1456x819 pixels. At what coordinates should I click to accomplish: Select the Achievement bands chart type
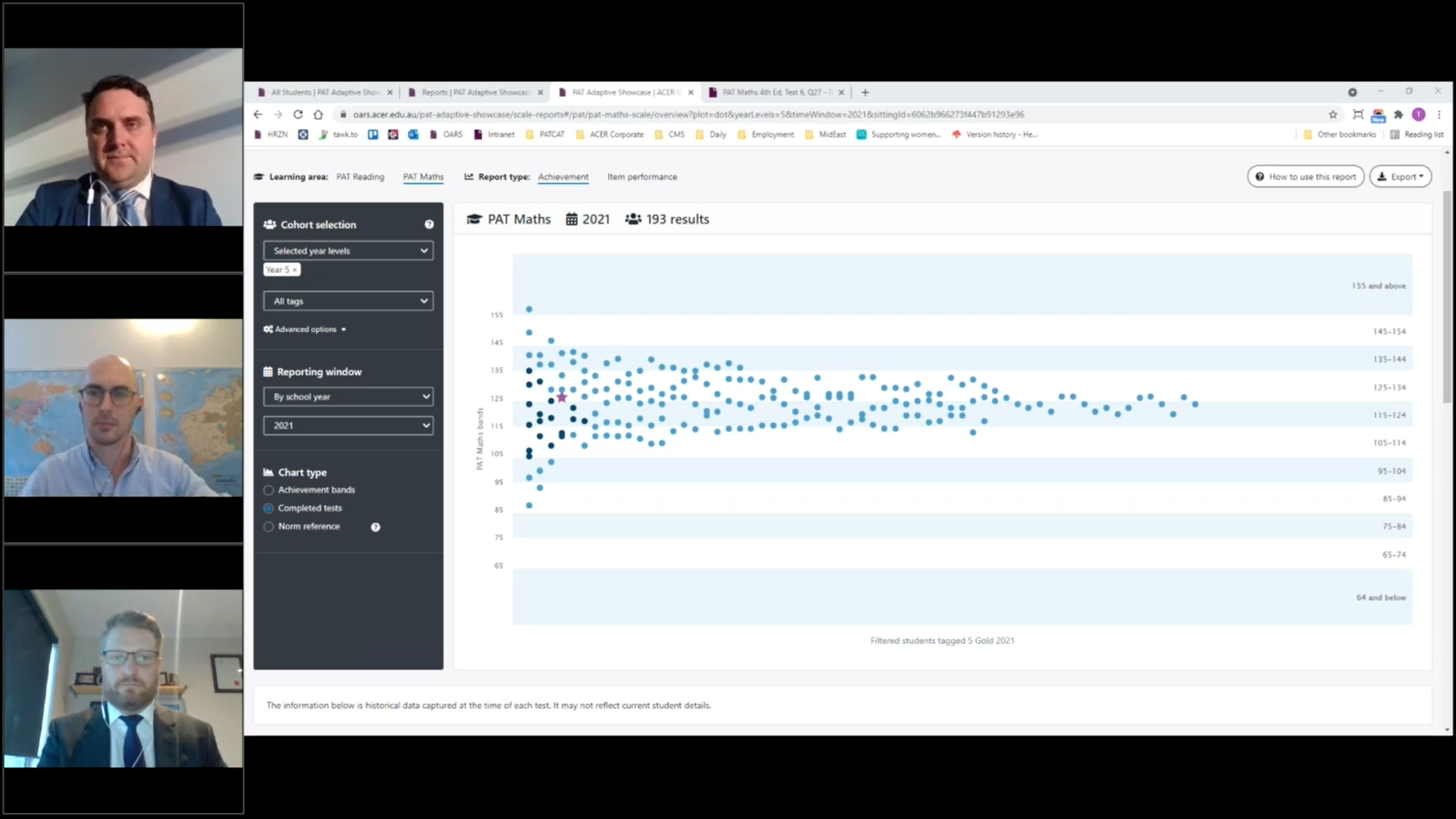268,491
